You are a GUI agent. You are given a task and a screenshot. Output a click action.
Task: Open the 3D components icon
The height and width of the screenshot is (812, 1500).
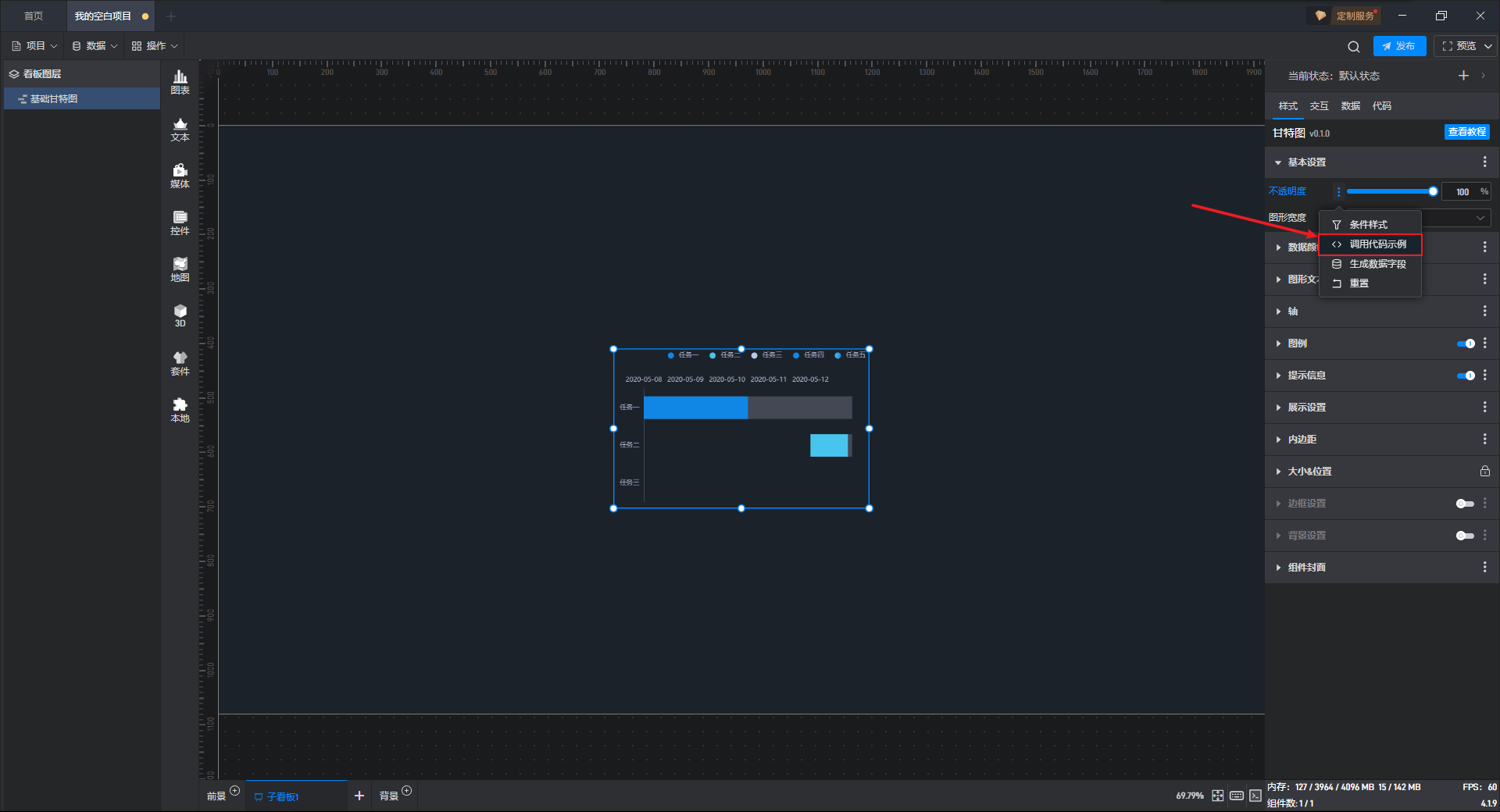pos(180,315)
